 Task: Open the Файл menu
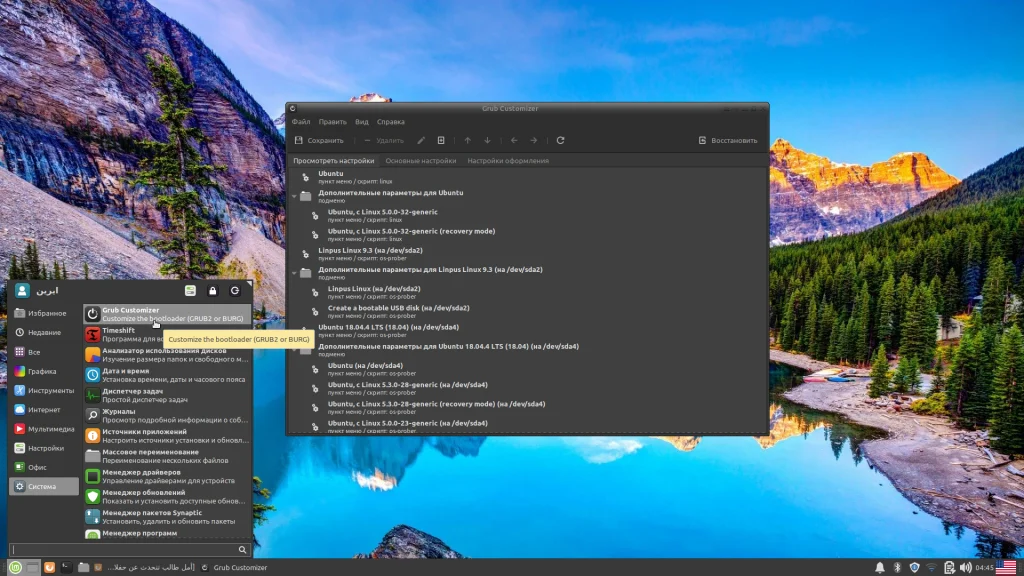[x=301, y=122]
